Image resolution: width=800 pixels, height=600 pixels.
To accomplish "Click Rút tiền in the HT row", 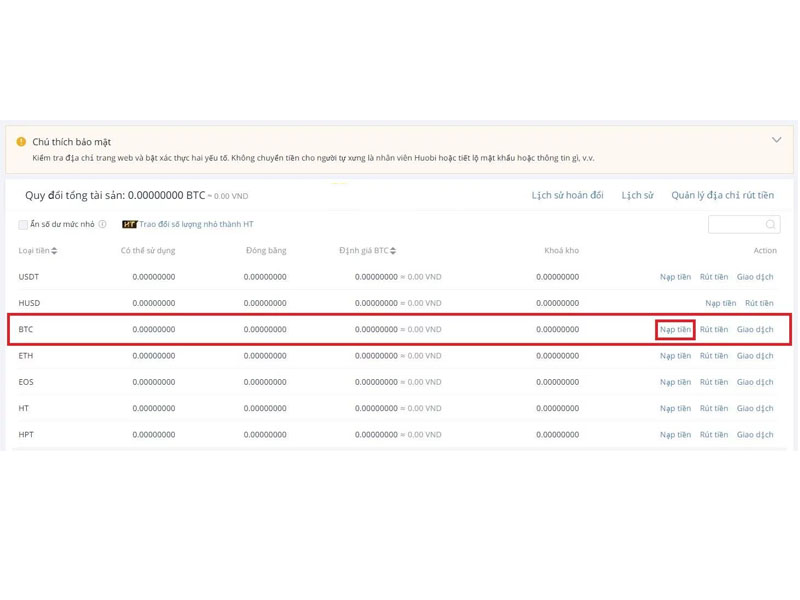I will pos(714,408).
